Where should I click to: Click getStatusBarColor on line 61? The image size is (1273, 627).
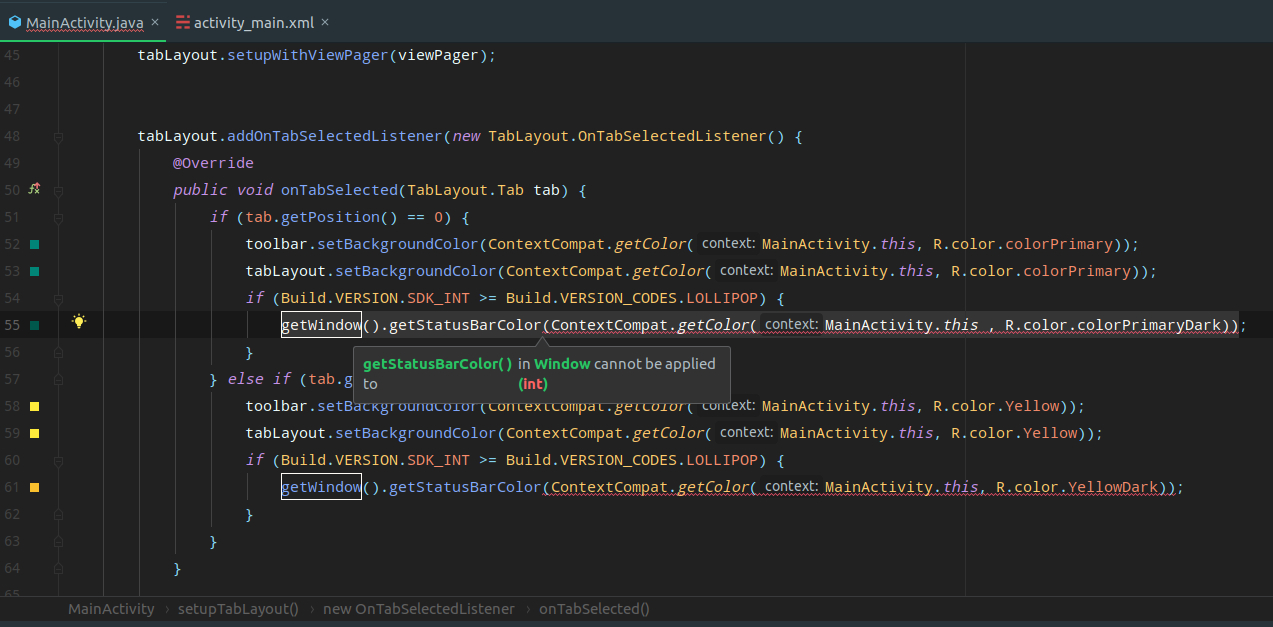465,487
